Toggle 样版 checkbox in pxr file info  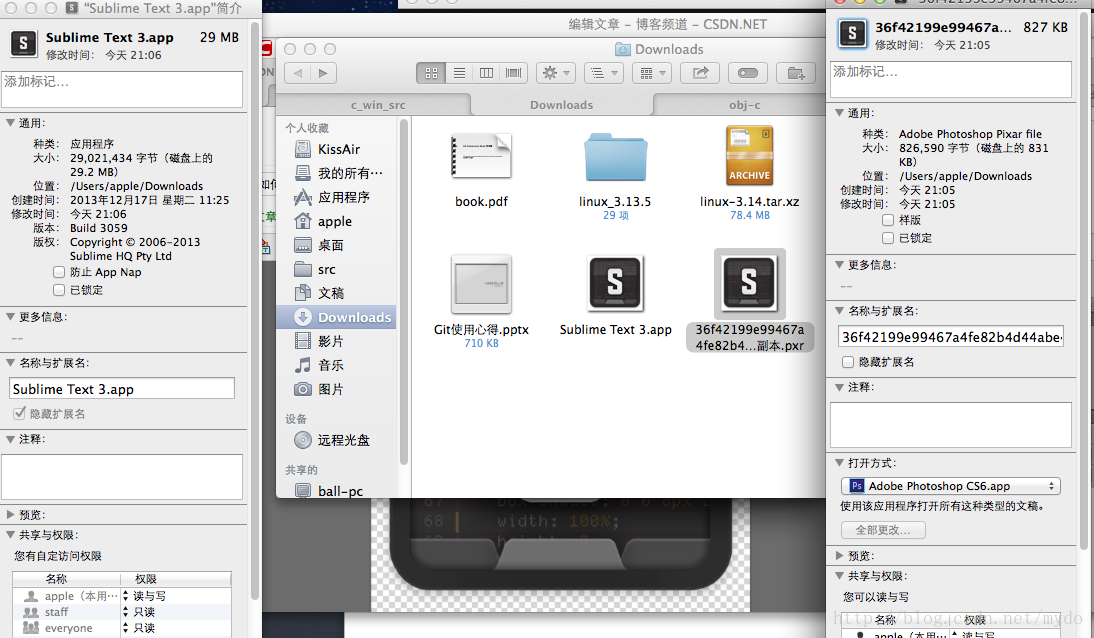point(887,220)
